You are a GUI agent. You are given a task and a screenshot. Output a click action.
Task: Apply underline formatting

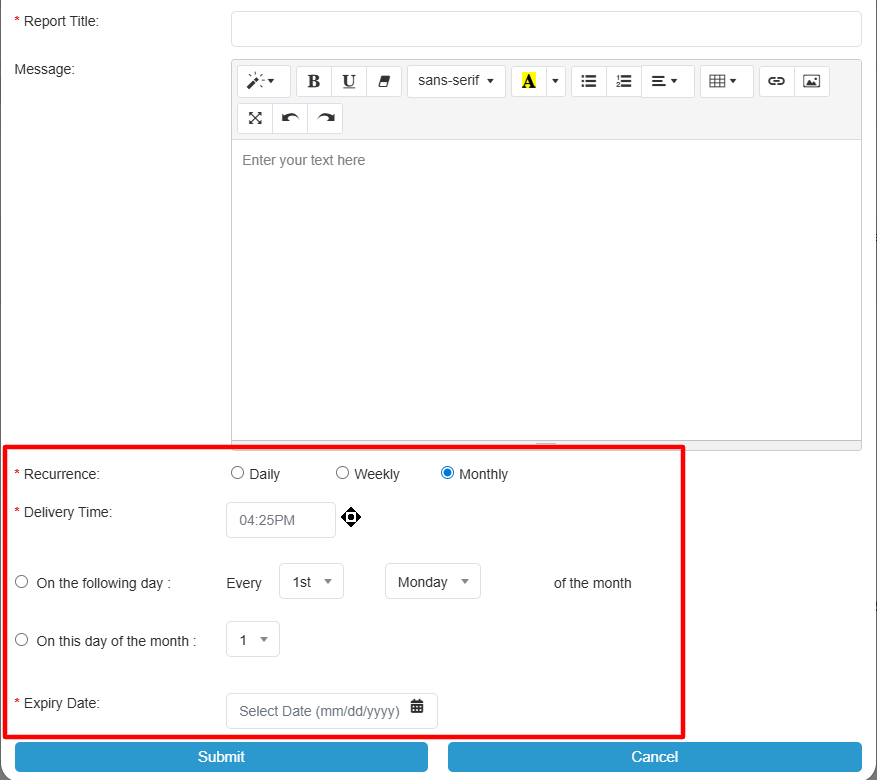[349, 82]
